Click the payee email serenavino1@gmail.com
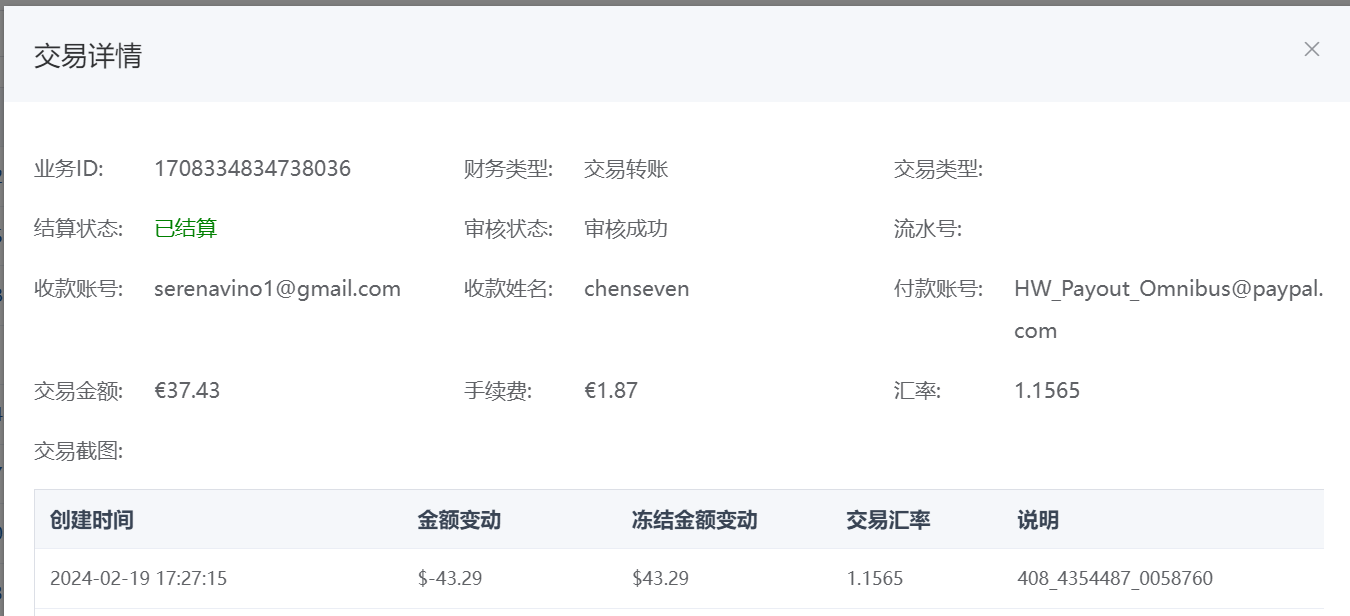 [277, 289]
